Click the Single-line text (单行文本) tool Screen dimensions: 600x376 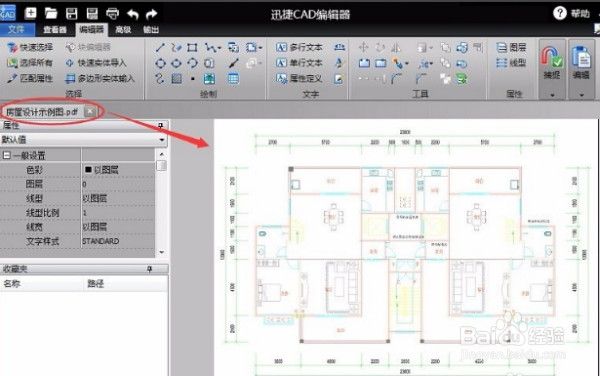click(x=299, y=63)
